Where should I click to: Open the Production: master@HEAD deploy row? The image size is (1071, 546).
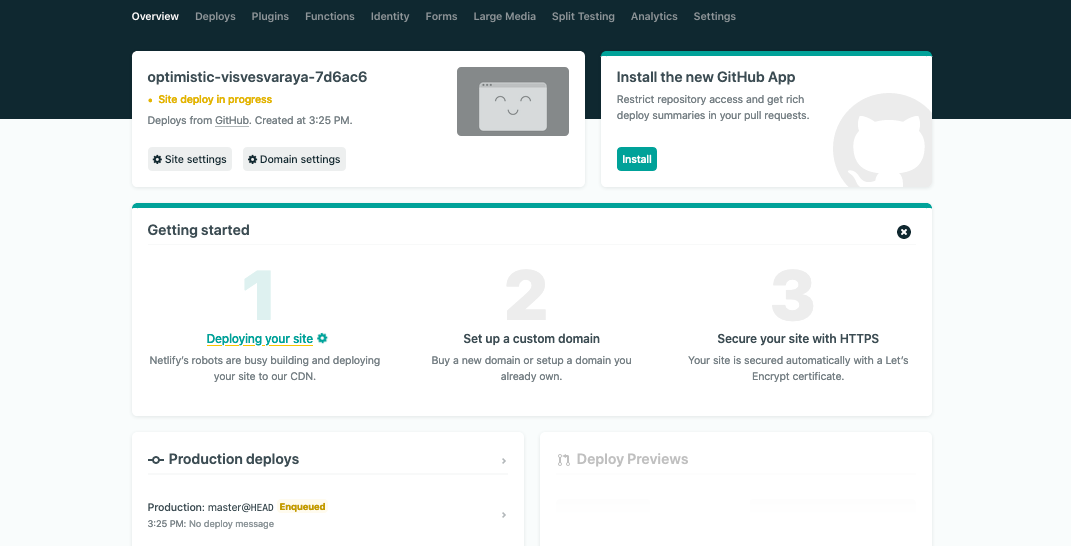point(328,515)
